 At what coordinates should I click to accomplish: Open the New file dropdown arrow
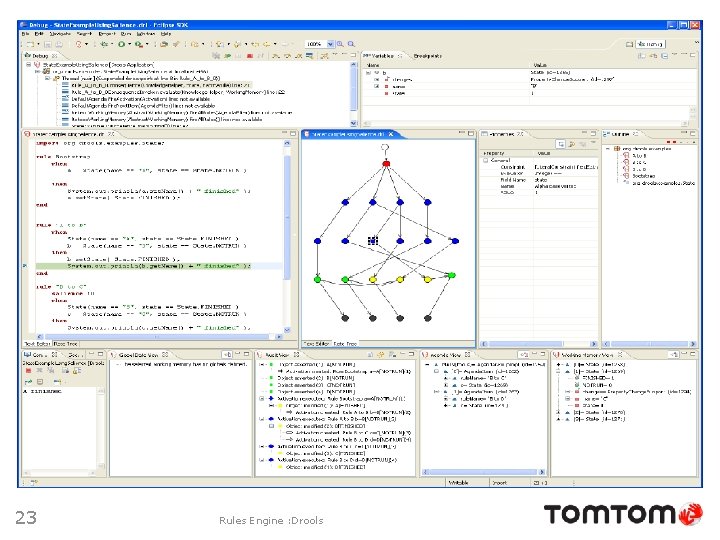(x=38, y=44)
